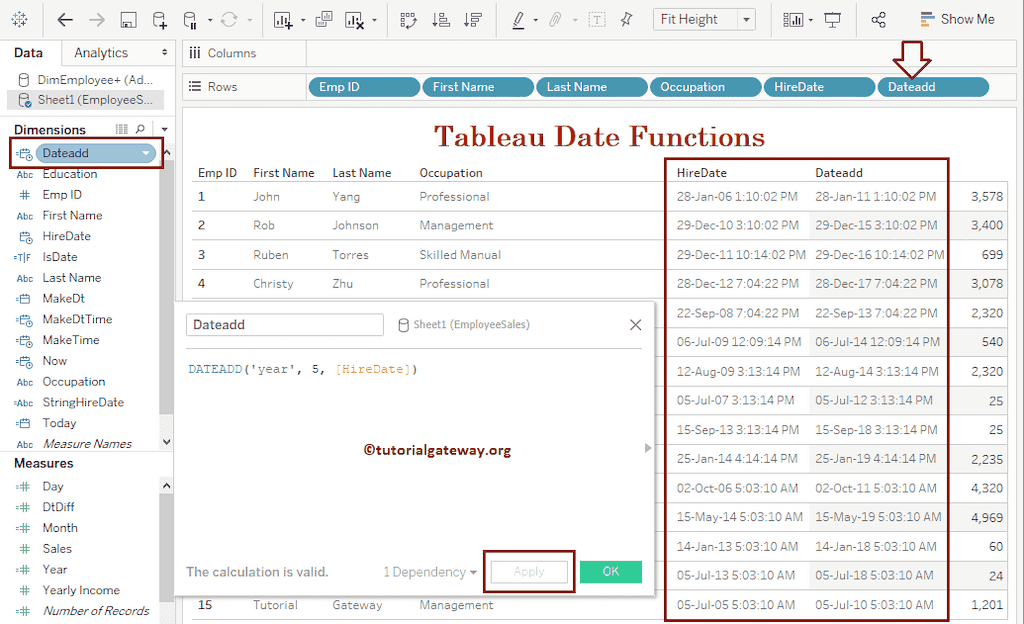Click the New Data Source icon
The width and height of the screenshot is (1024, 624).
pyautogui.click(x=158, y=18)
